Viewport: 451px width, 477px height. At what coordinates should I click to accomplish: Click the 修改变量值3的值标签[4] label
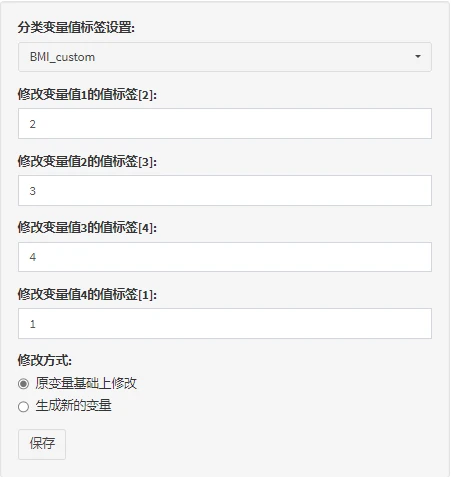click(x=87, y=228)
